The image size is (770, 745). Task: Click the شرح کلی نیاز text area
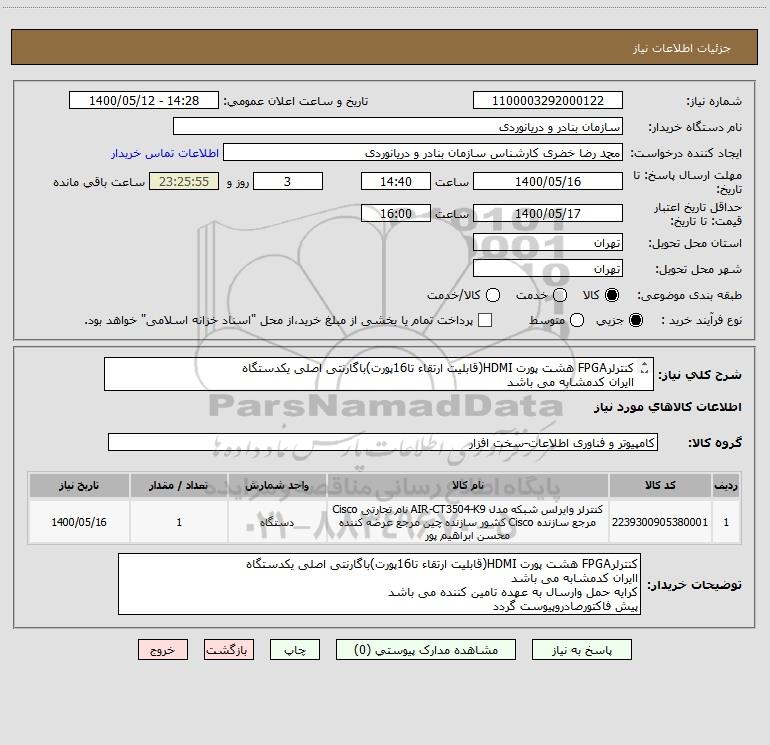[x=379, y=374]
